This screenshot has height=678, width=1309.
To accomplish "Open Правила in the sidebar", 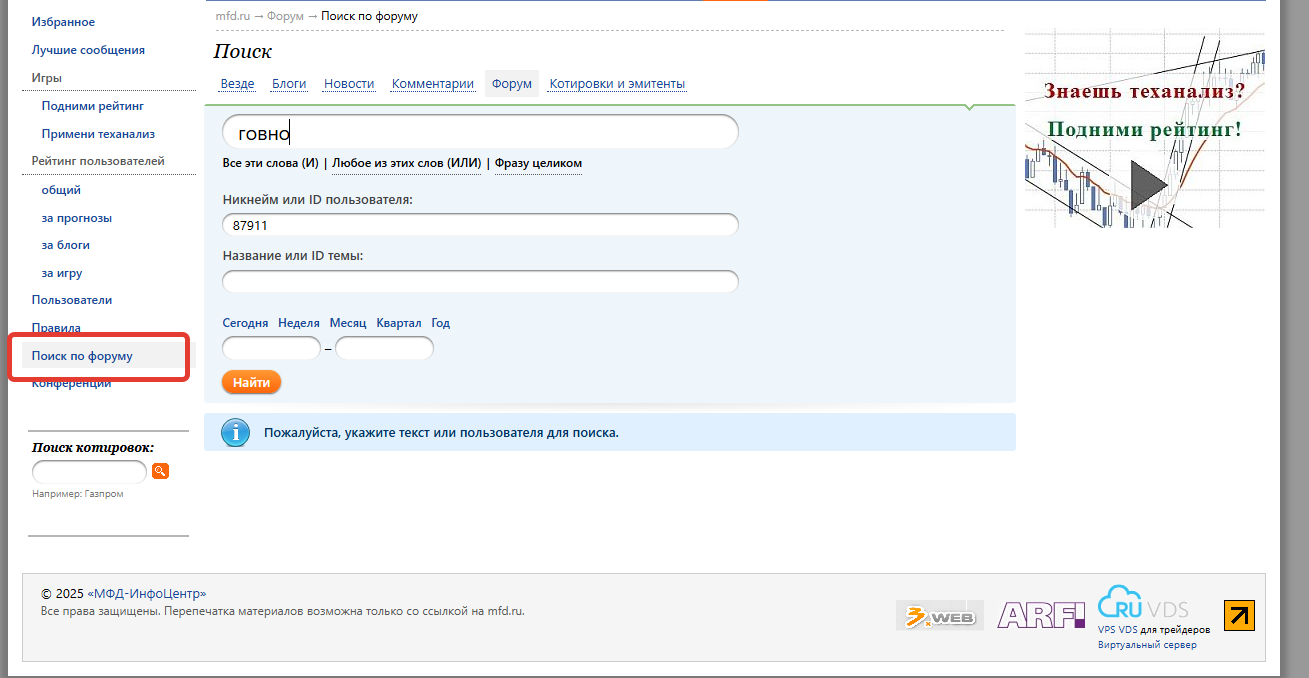I will (x=56, y=327).
